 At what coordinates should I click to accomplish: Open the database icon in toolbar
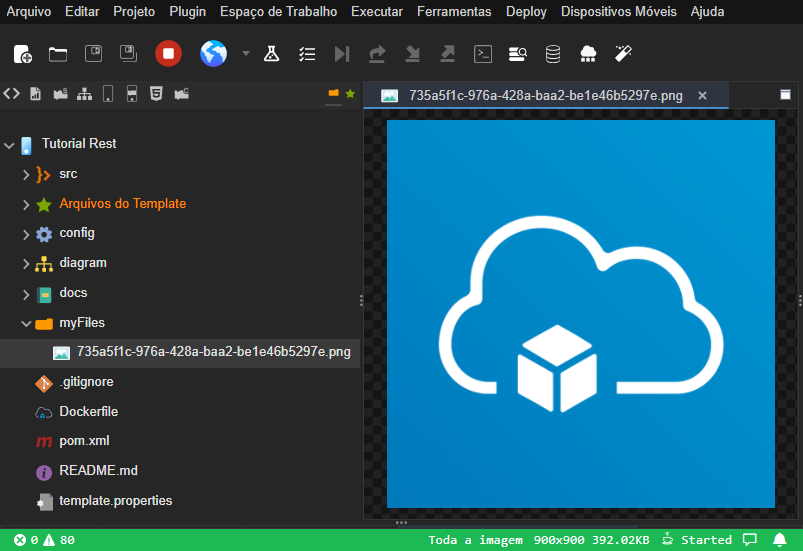click(x=553, y=54)
